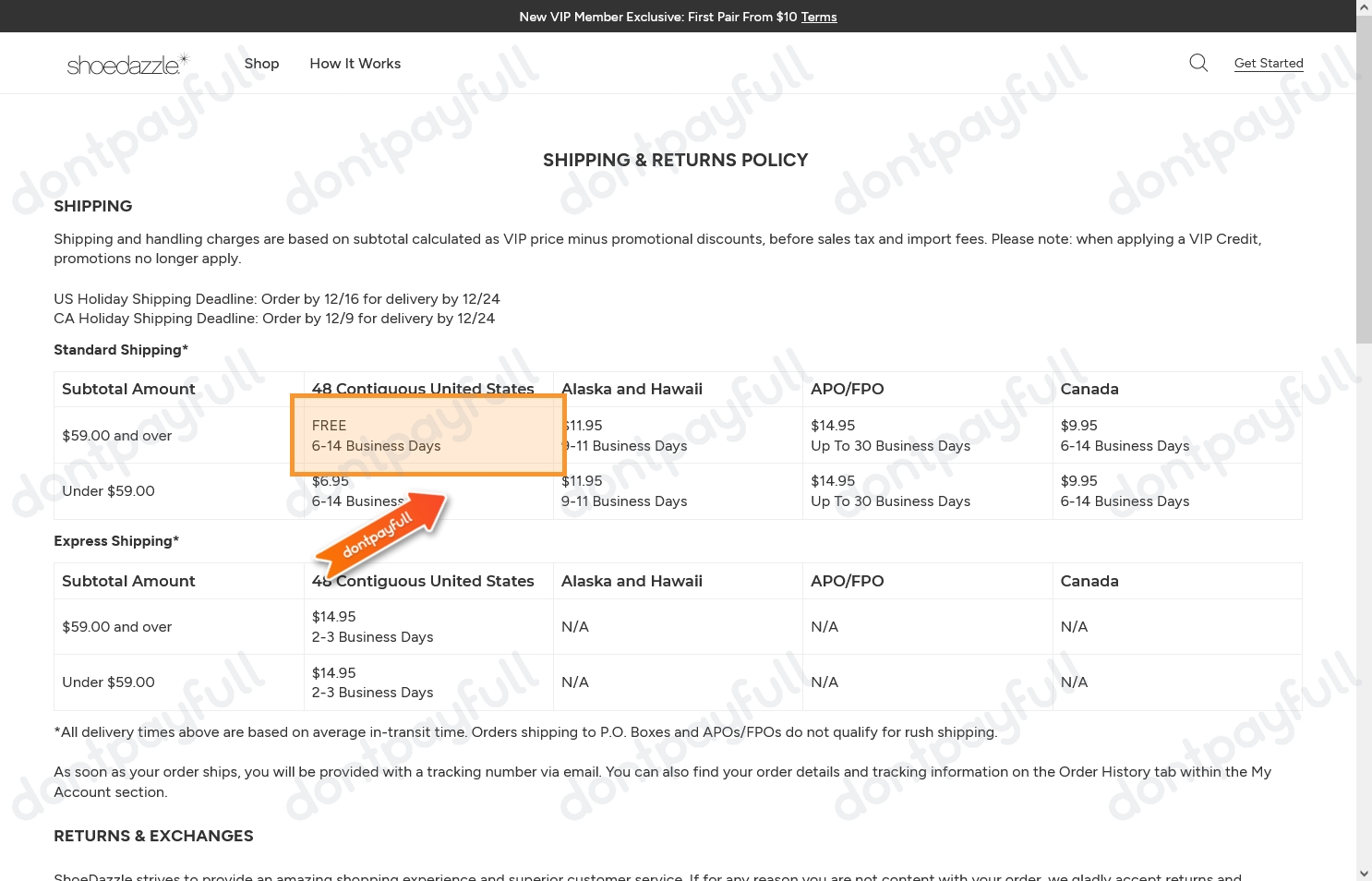The height and width of the screenshot is (881, 1372).
Task: Click the Get Started link
Action: [1268, 63]
